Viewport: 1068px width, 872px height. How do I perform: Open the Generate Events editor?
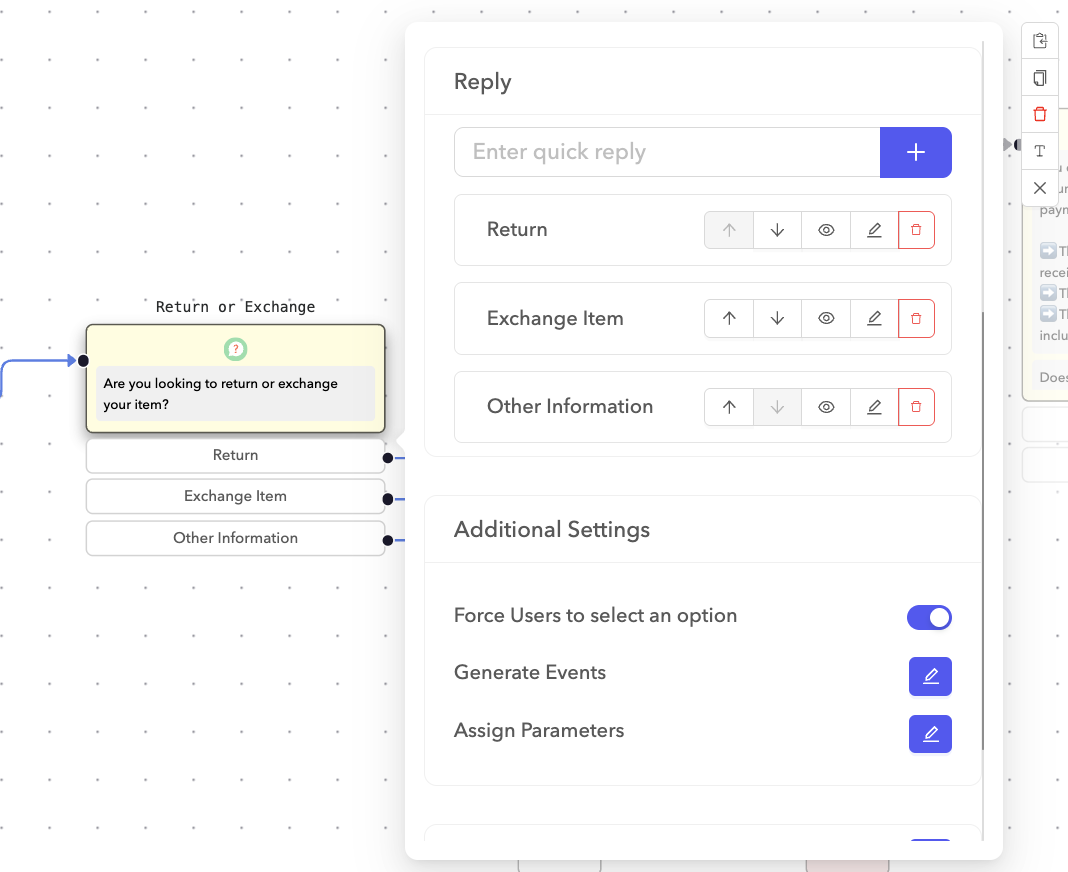click(930, 676)
